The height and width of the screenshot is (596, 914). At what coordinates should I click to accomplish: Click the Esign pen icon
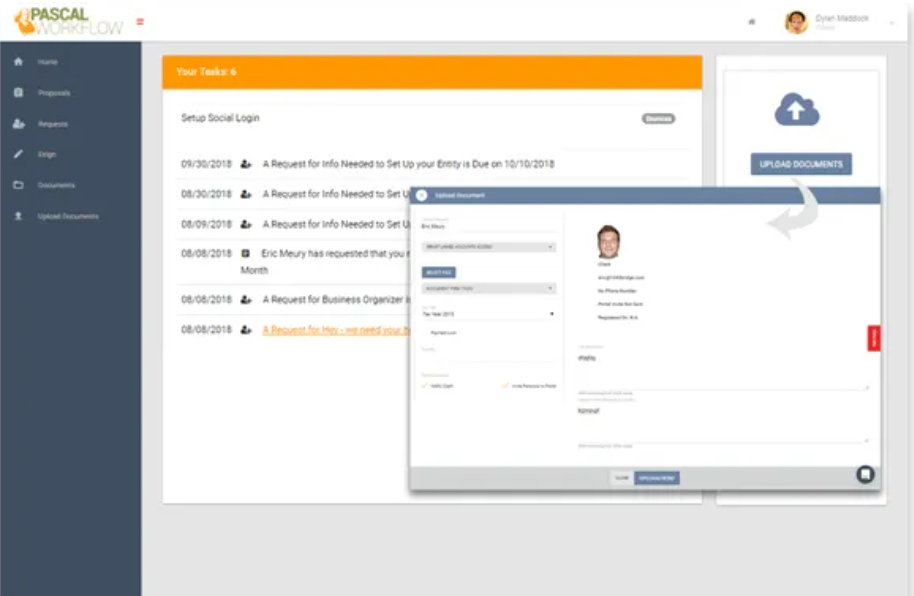coord(18,154)
